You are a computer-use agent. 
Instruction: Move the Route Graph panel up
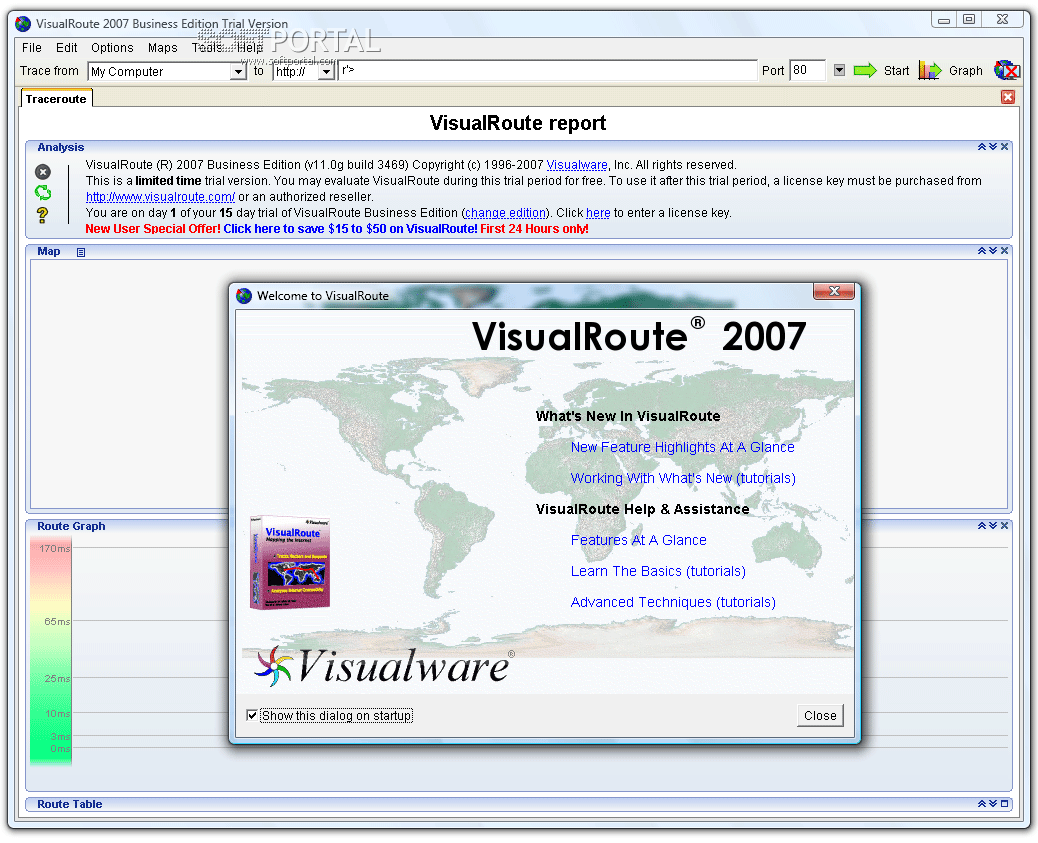click(982, 526)
